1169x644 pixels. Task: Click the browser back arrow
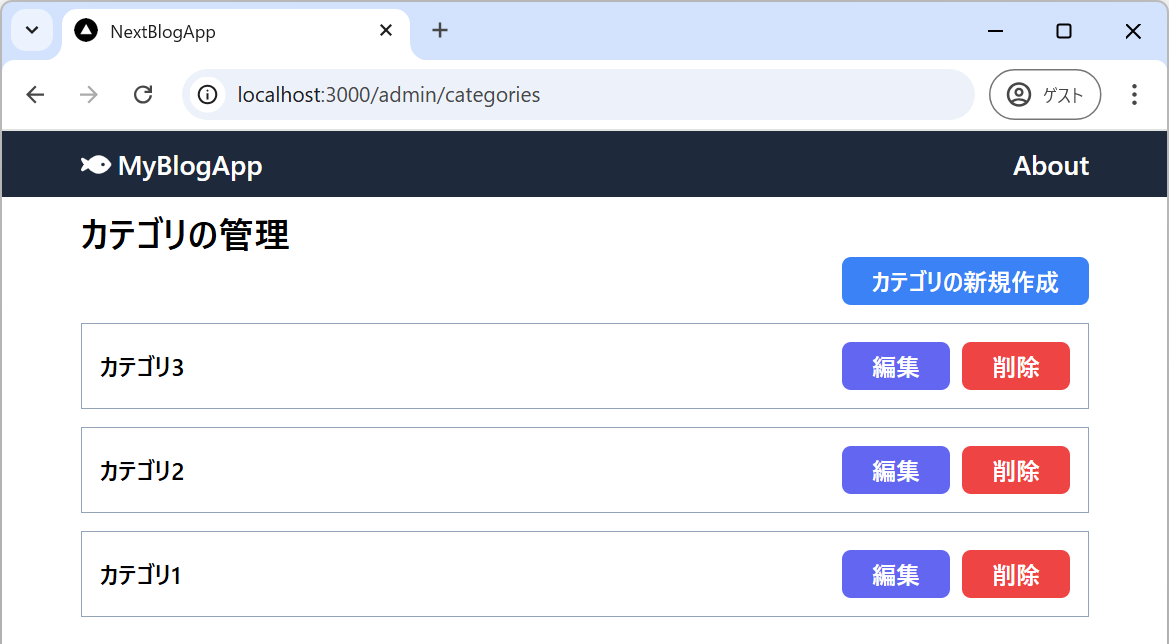pos(36,95)
